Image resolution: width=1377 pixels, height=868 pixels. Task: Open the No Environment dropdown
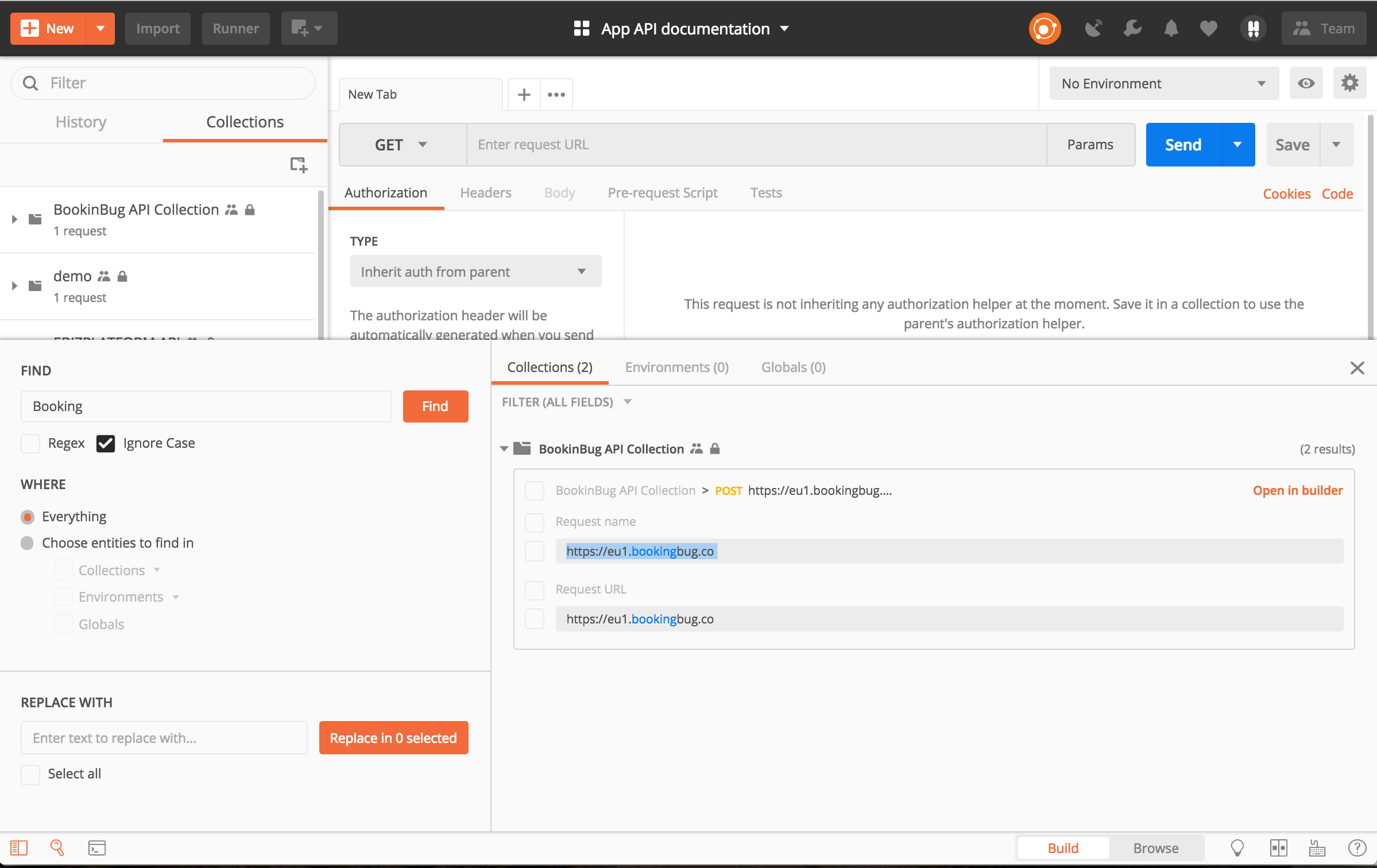pyautogui.click(x=1163, y=84)
